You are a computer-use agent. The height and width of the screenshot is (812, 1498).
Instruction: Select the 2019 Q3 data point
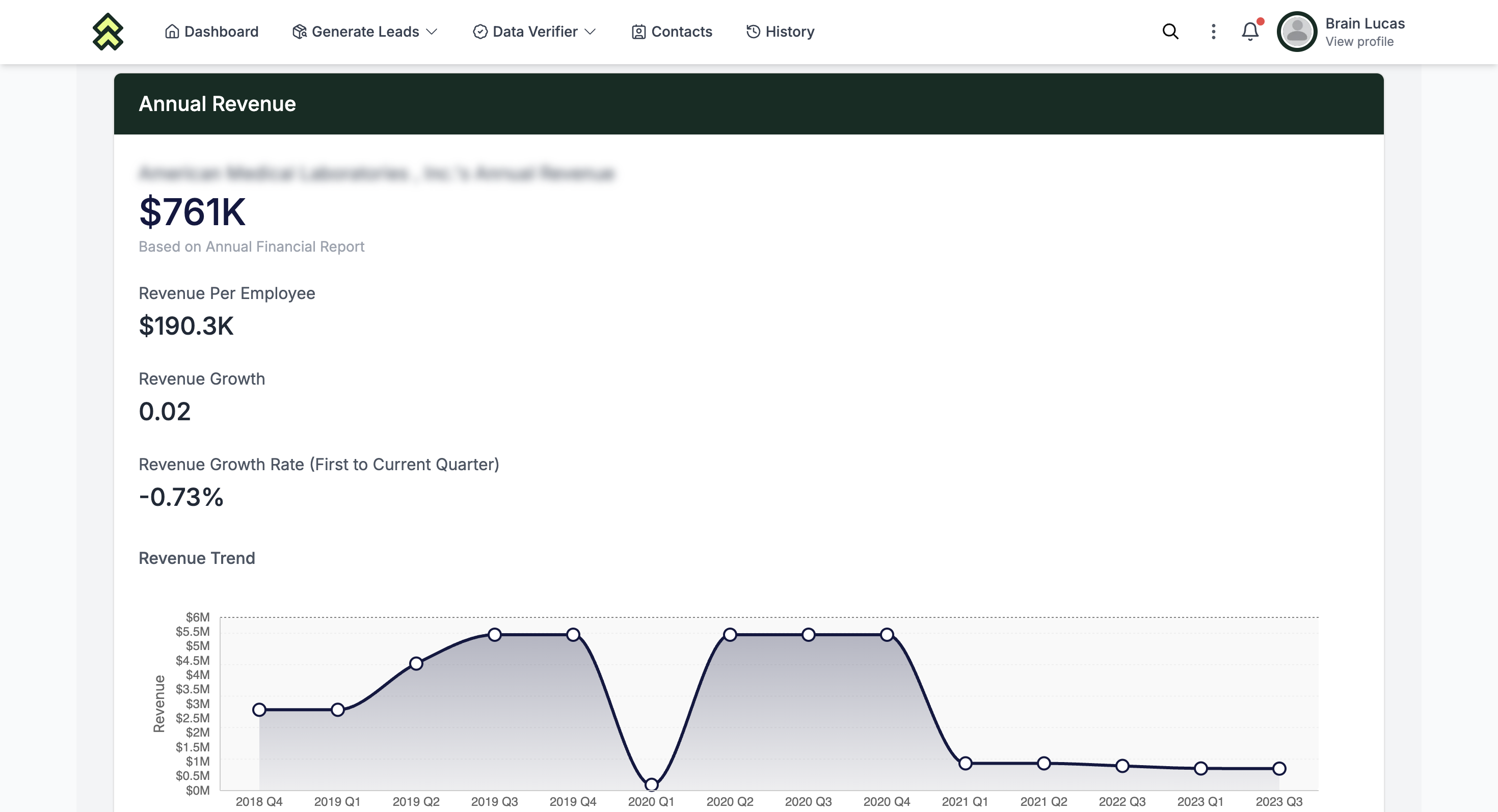coord(494,635)
